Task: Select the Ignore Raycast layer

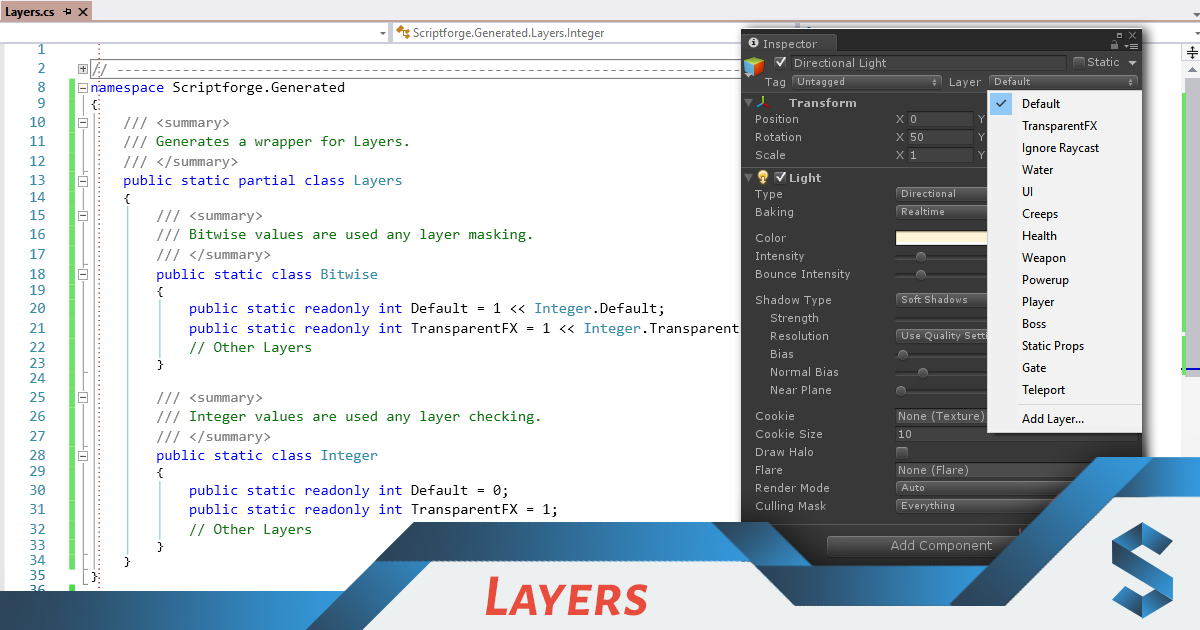Action: 1064,148
